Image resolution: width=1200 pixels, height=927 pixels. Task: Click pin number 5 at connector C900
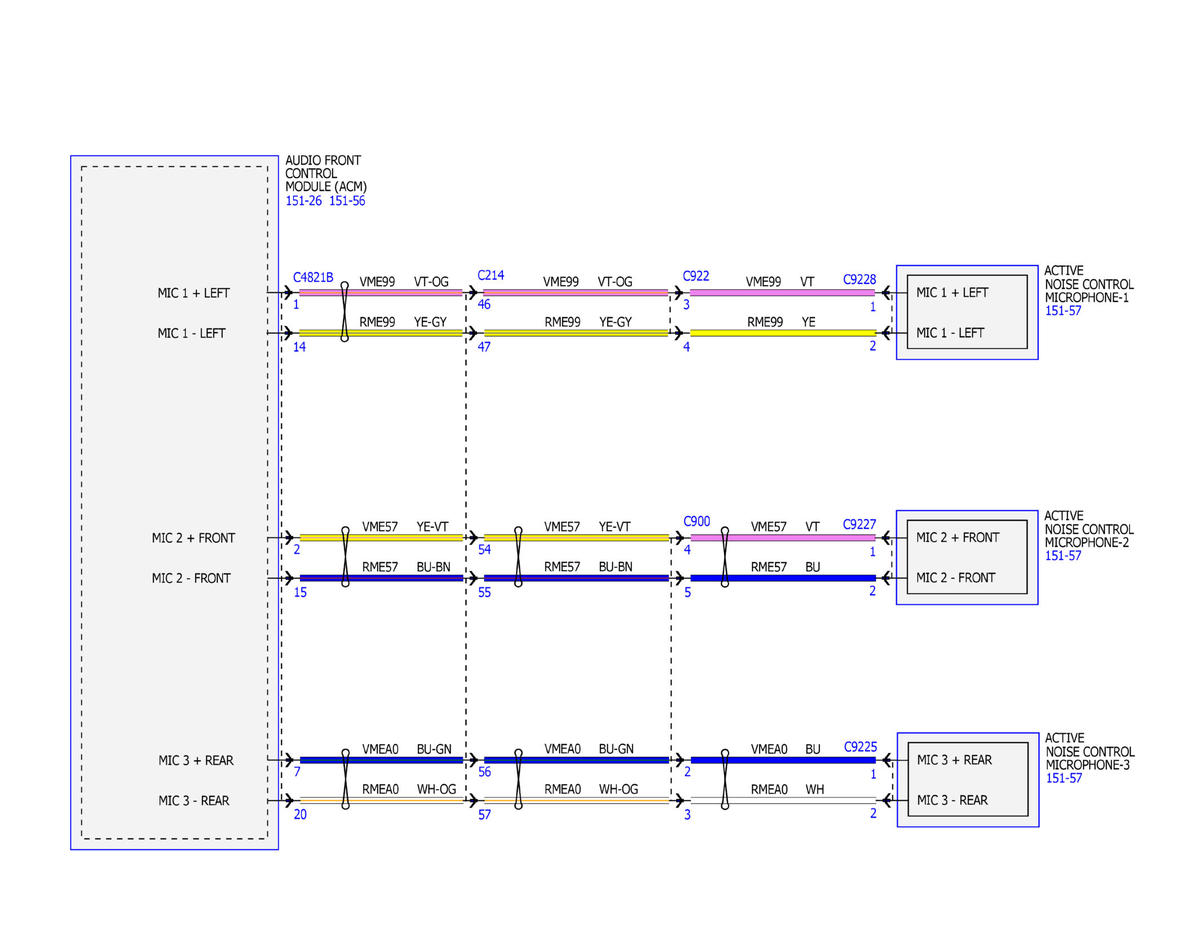(687, 592)
